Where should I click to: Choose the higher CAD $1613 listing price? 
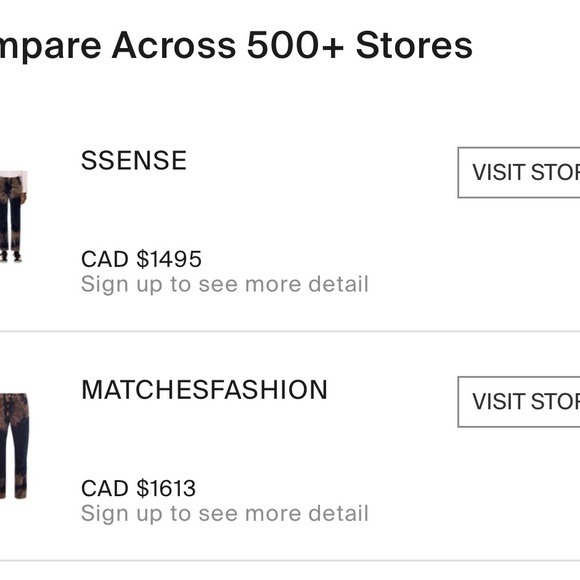[138, 488]
